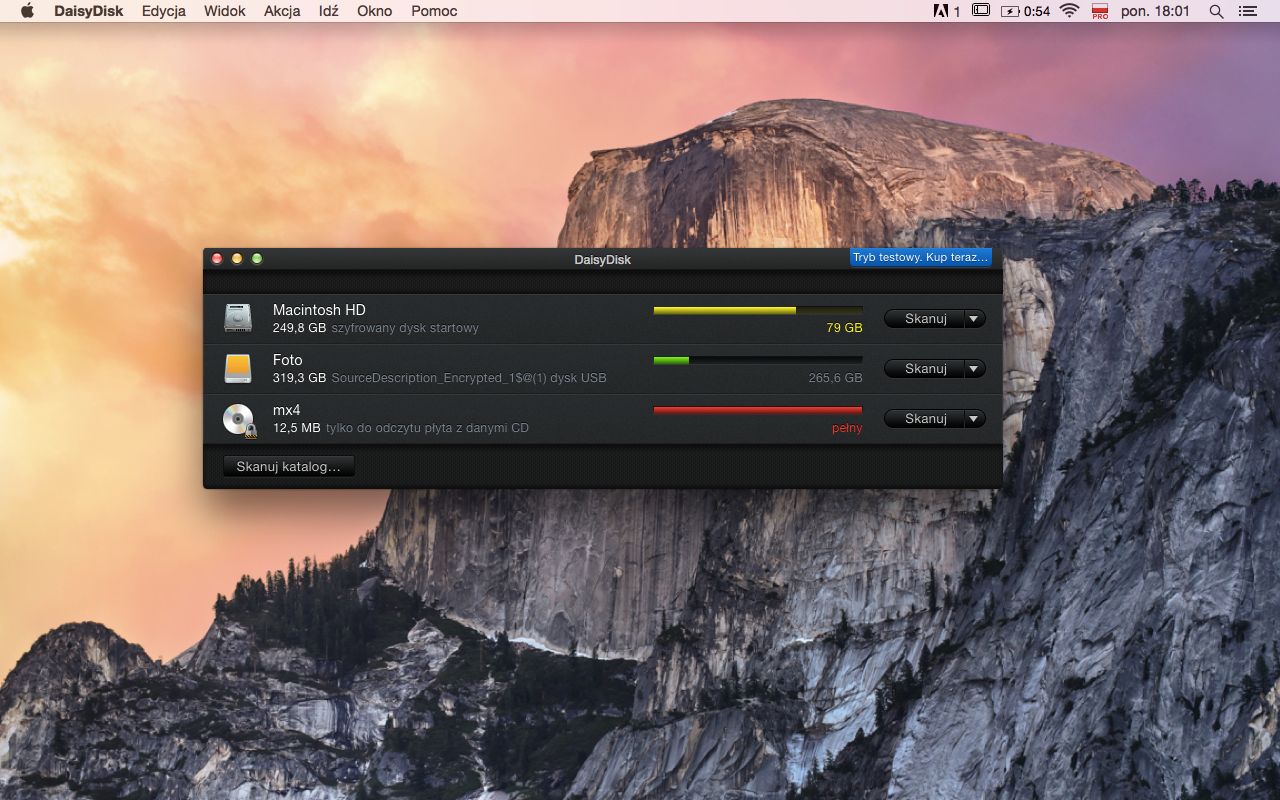Open the Okno menu

tap(374, 11)
